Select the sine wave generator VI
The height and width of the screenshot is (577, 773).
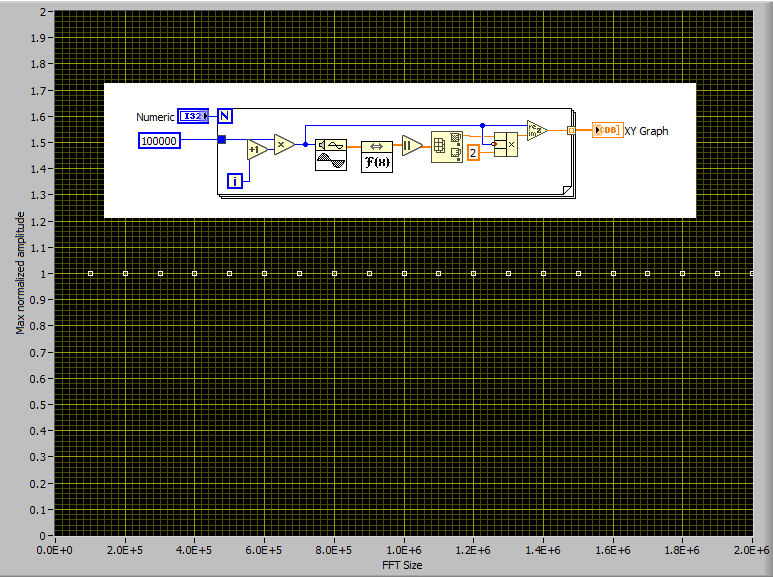330,155
